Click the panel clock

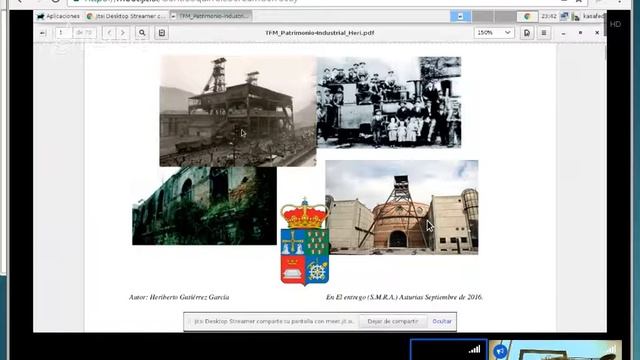pos(549,16)
